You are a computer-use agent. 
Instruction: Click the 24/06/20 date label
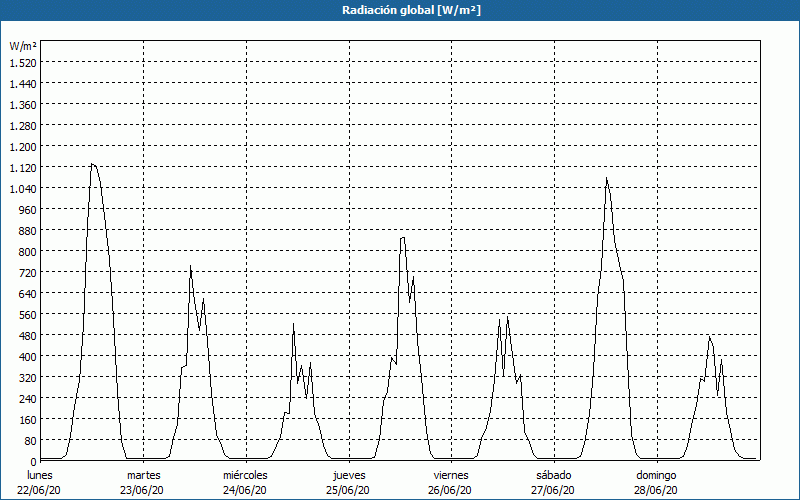pyautogui.click(x=244, y=490)
